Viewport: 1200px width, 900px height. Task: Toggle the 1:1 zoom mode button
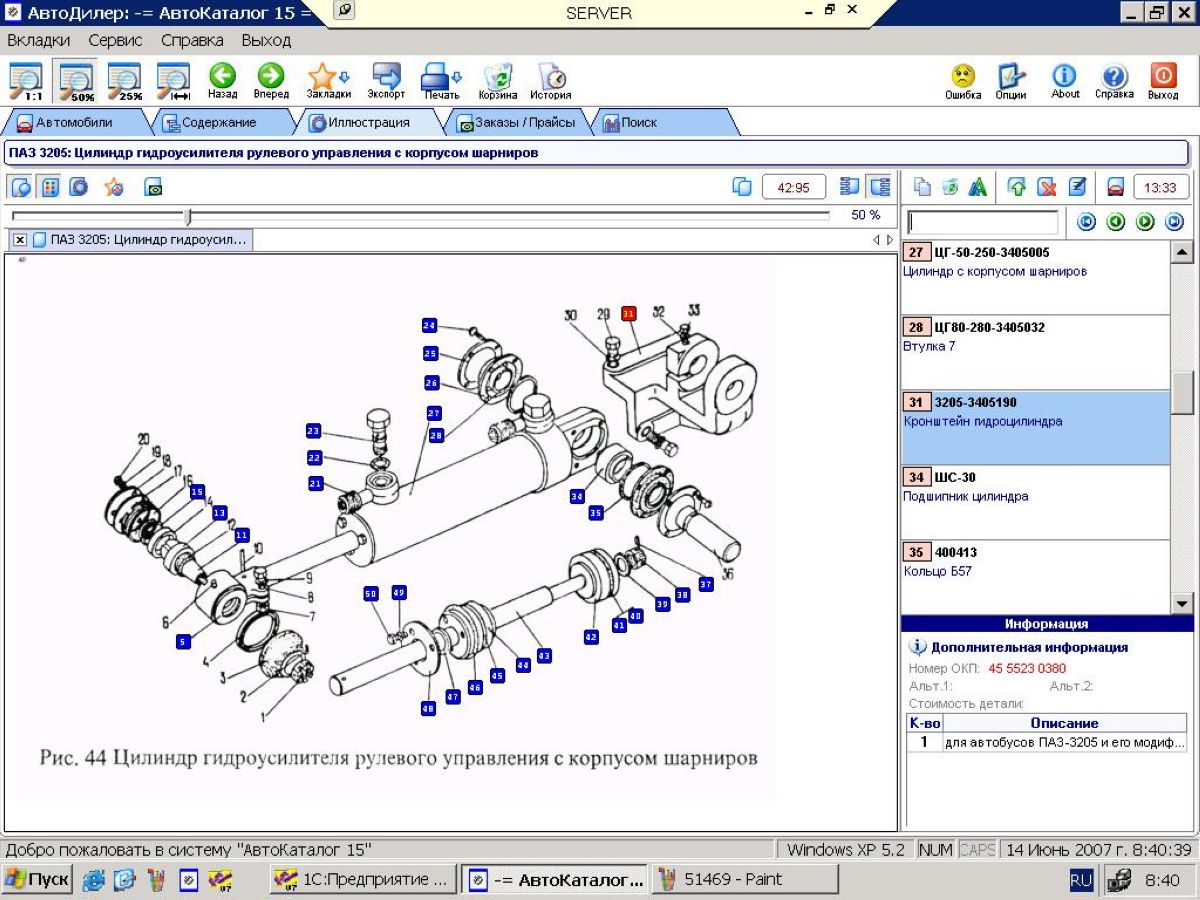tap(27, 81)
